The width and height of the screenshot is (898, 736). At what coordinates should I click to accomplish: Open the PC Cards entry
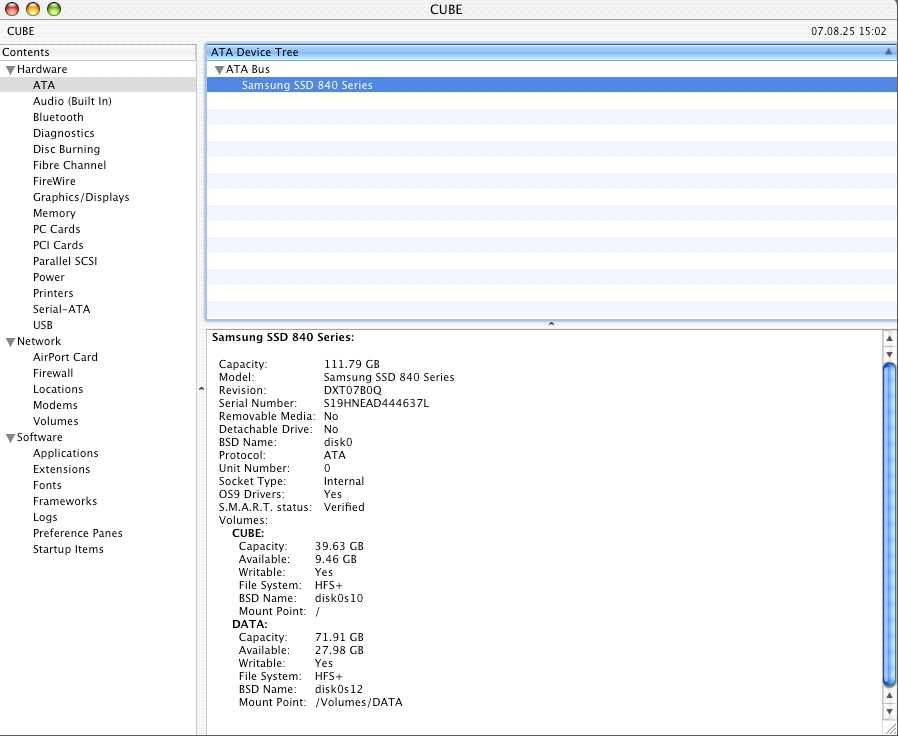click(56, 229)
